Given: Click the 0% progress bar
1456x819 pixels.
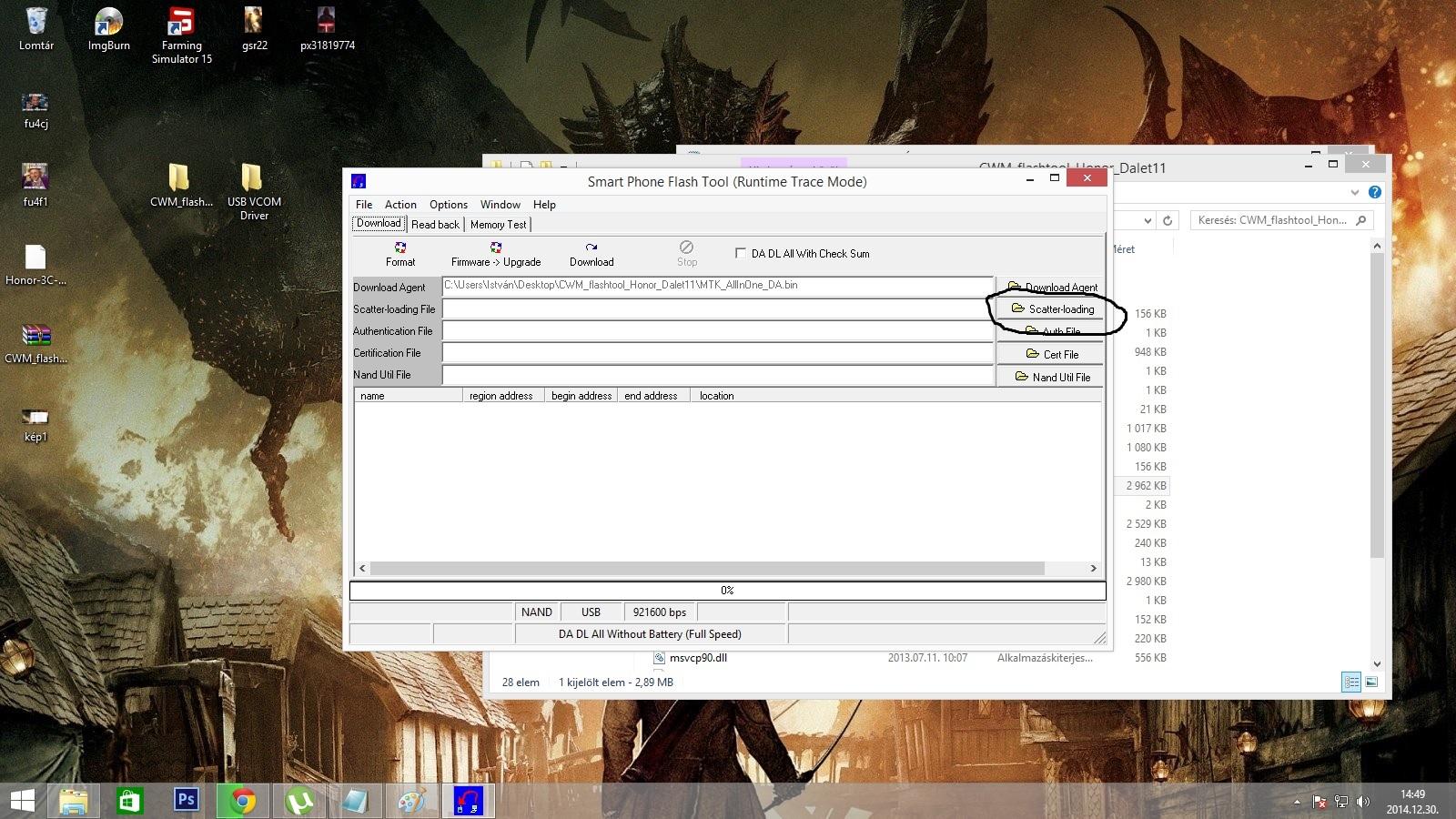Looking at the screenshot, I should [728, 591].
